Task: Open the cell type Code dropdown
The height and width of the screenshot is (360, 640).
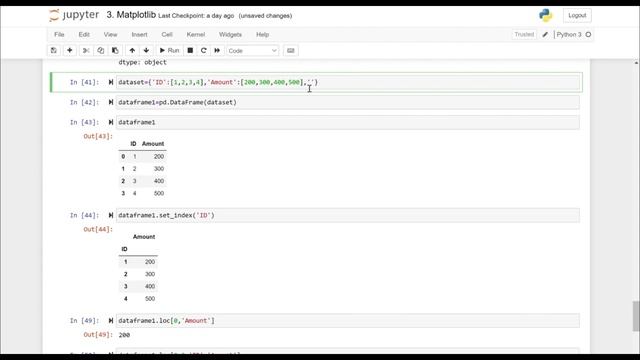Action: (253, 51)
